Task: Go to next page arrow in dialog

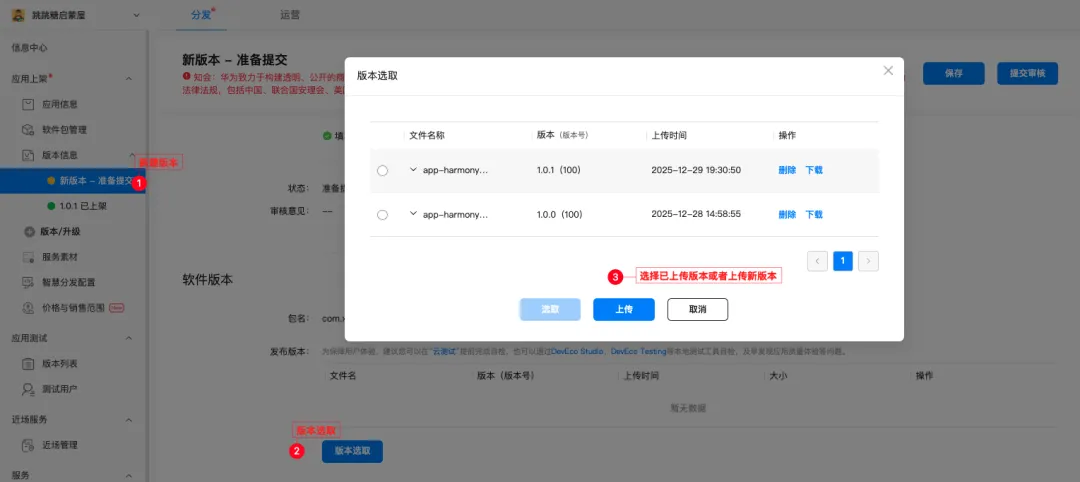Action: [x=869, y=261]
